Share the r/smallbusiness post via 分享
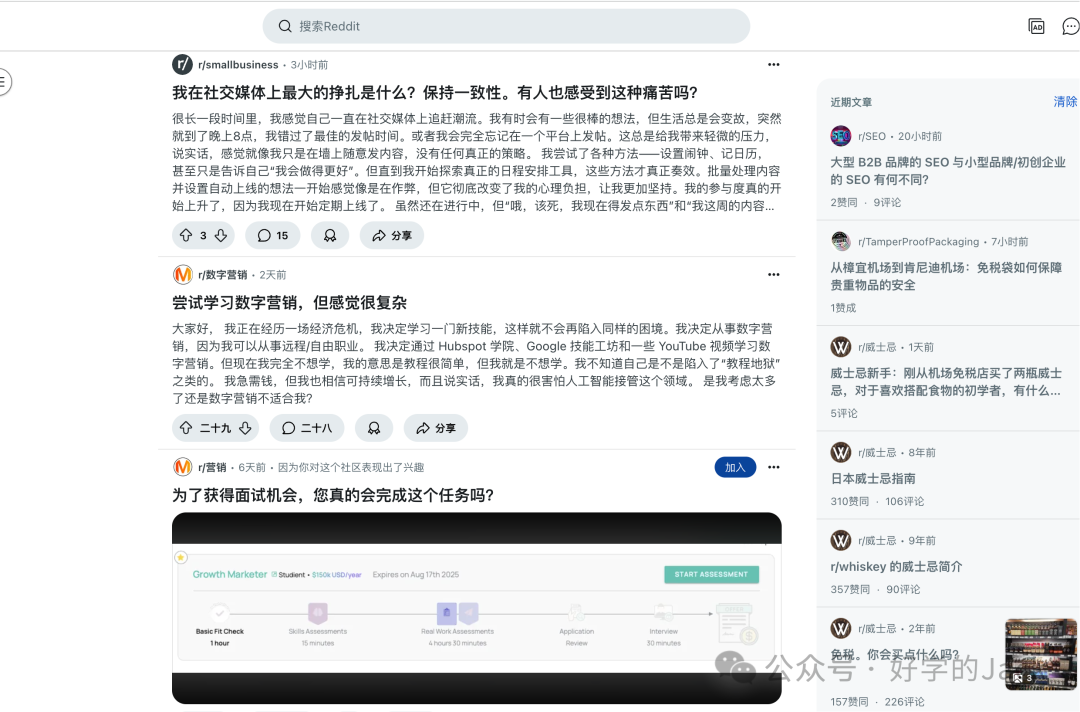The image size is (1080, 712). tap(391, 235)
